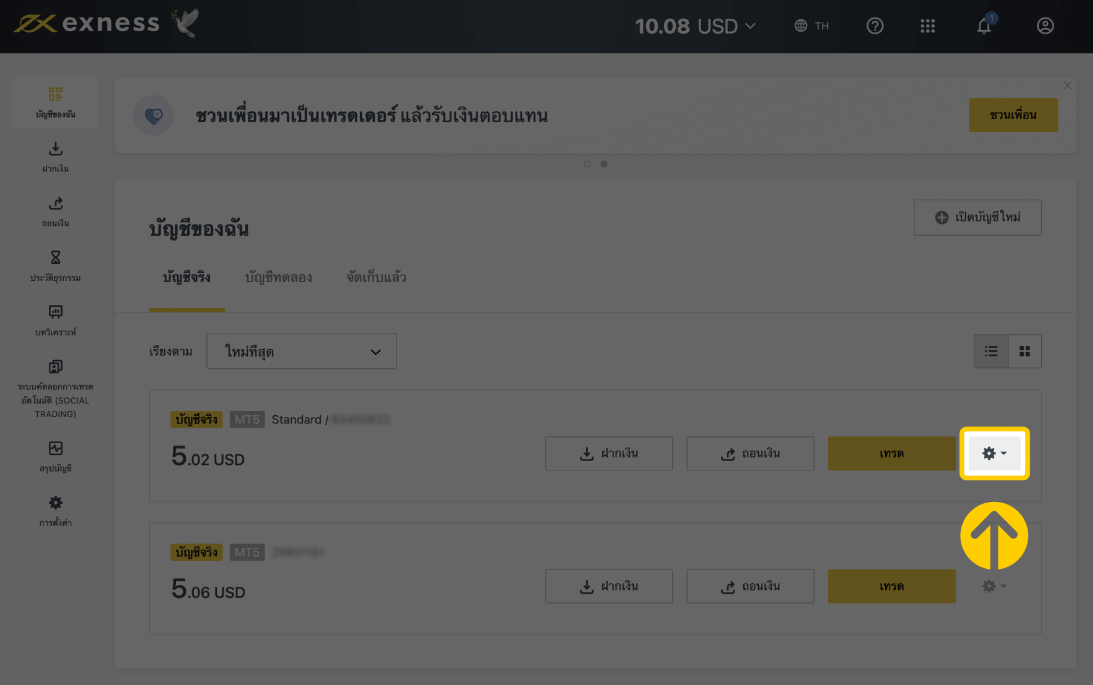This screenshot has height=685, width=1093.
Task: Open the apps grid menu icon
Action: [928, 27]
